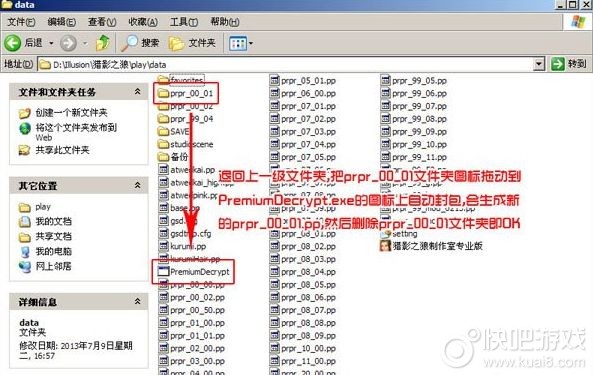
Task: Click the Back (后退) arrow icon
Action: [x=13, y=43]
